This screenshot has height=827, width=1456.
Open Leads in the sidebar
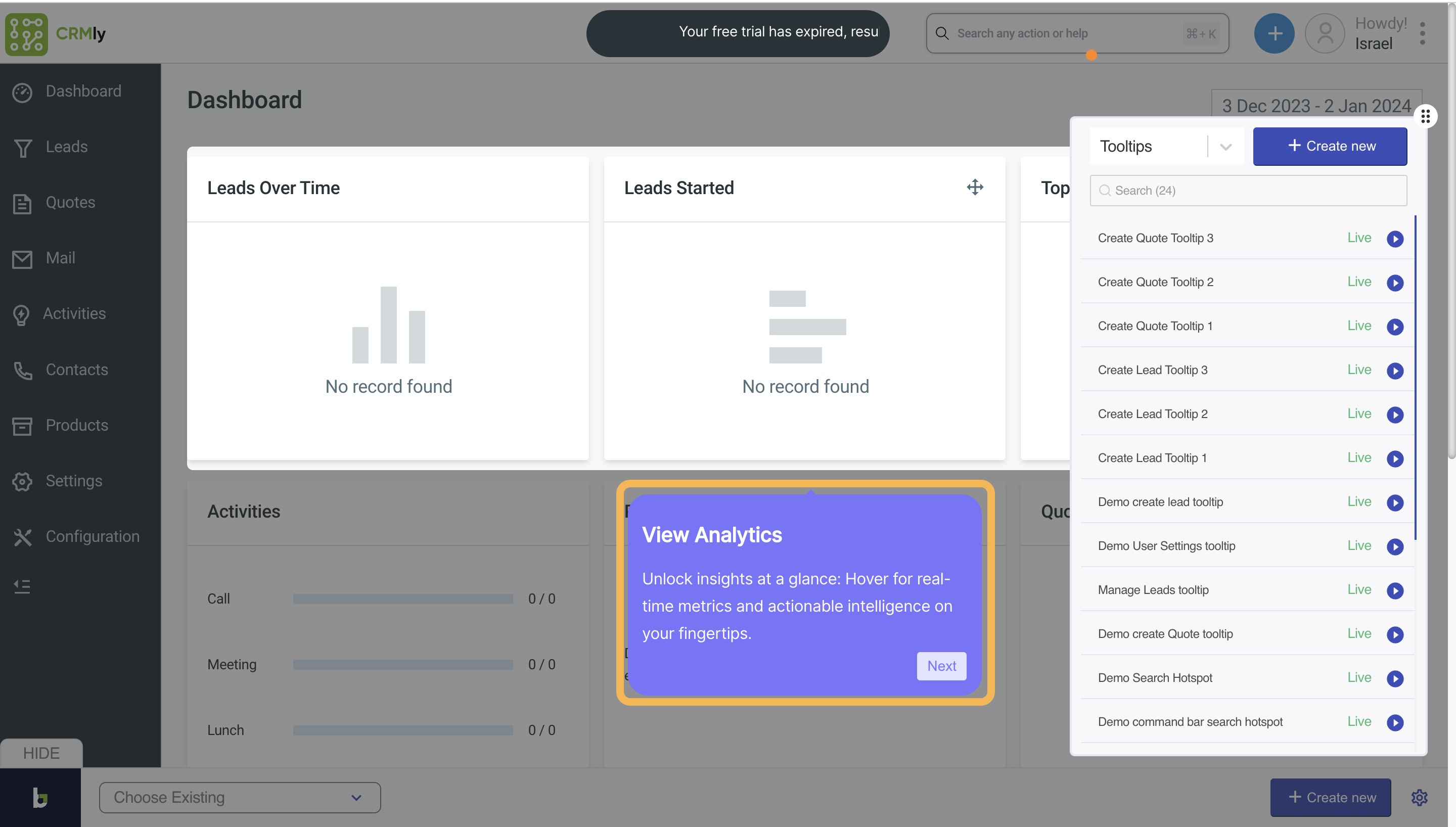(66, 147)
